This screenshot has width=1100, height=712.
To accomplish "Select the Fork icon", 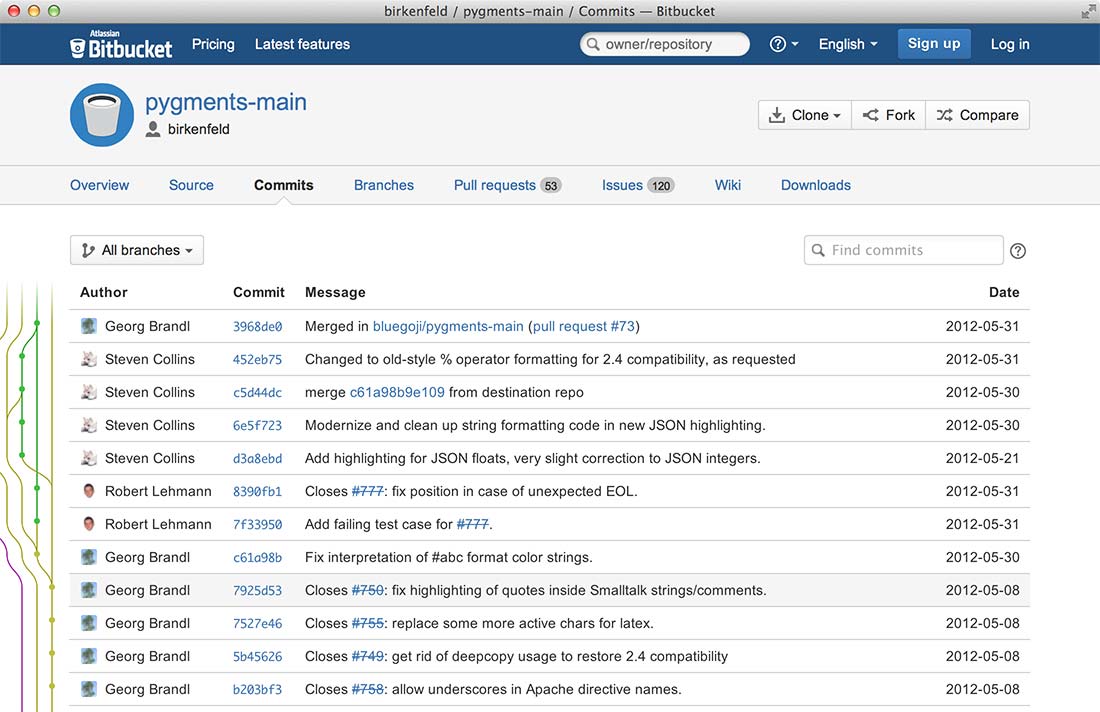I will tap(873, 114).
